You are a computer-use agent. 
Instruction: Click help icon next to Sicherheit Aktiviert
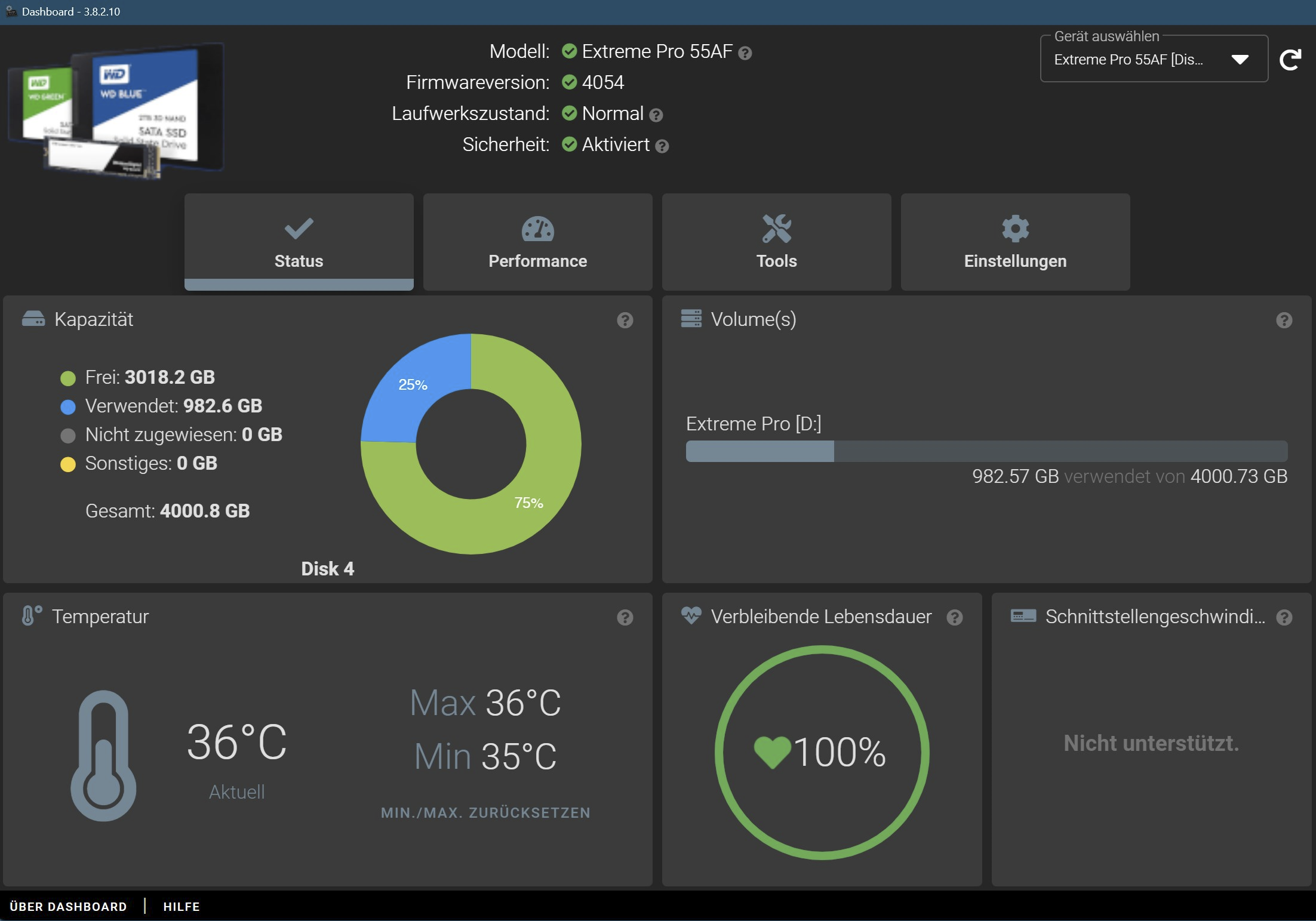[x=662, y=146]
